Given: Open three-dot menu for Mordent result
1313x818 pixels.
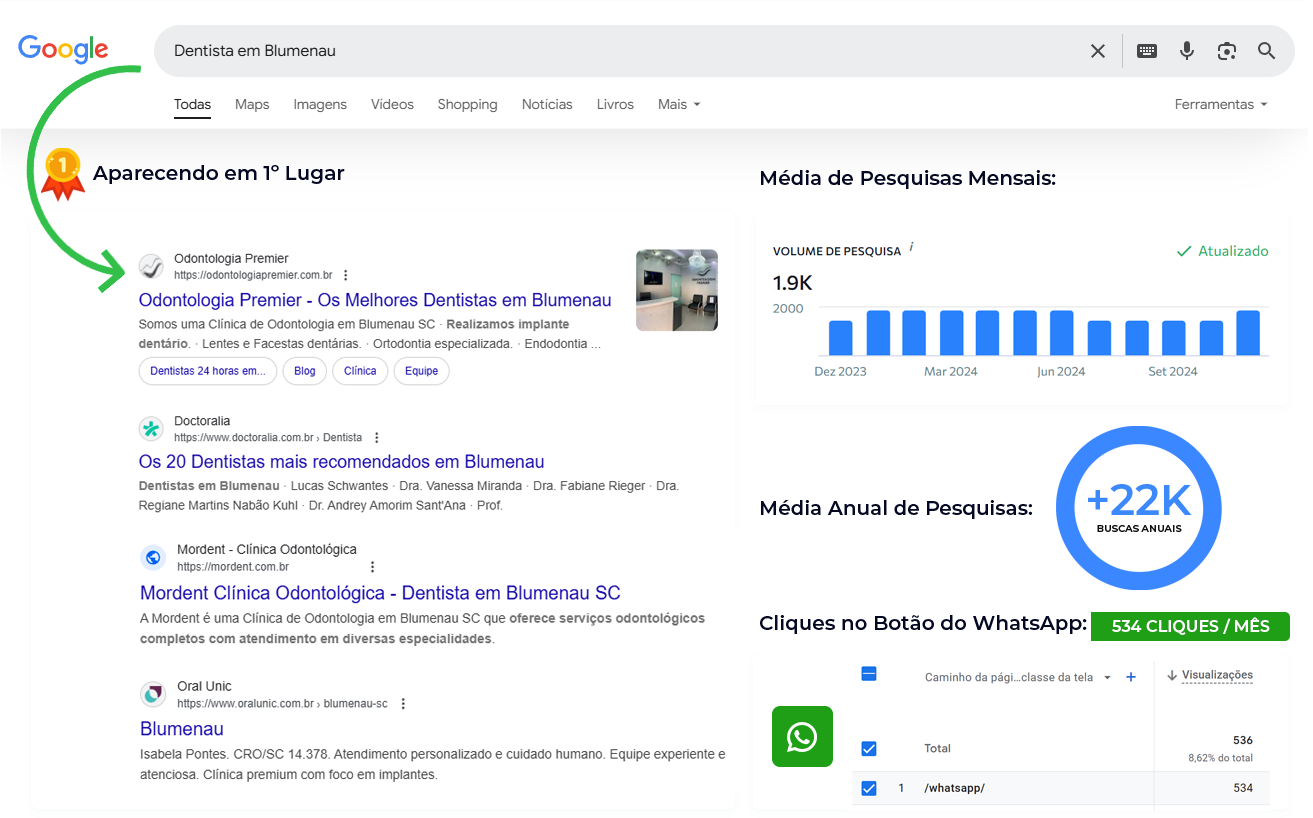Looking at the screenshot, I should (x=372, y=567).
